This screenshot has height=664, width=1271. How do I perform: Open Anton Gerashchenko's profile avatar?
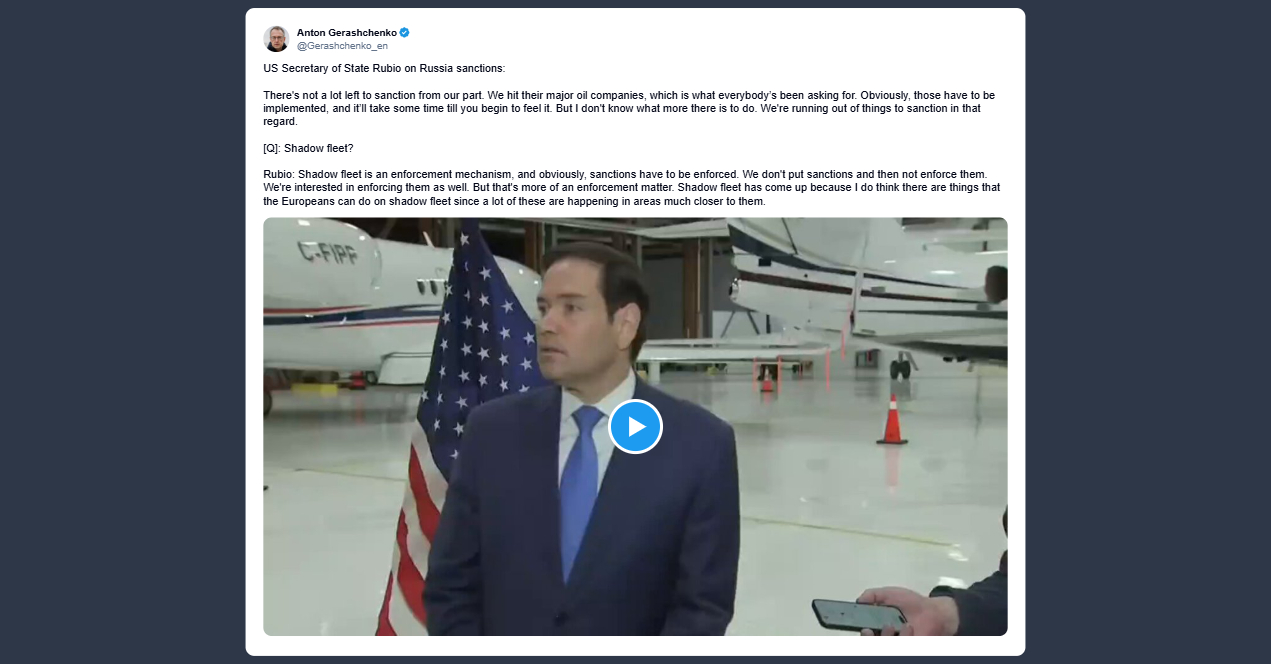(276, 39)
